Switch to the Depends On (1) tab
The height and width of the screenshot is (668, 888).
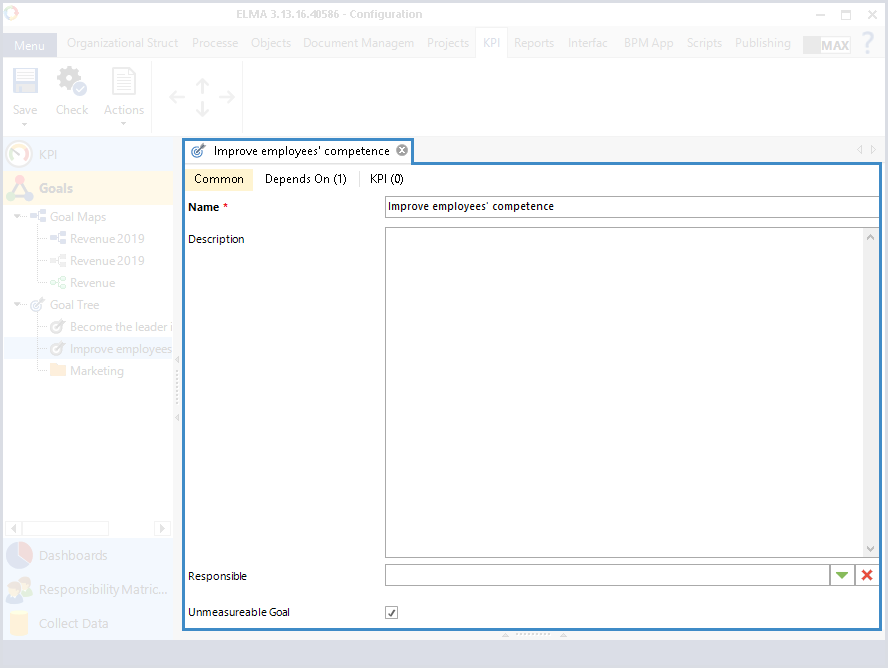(x=305, y=179)
